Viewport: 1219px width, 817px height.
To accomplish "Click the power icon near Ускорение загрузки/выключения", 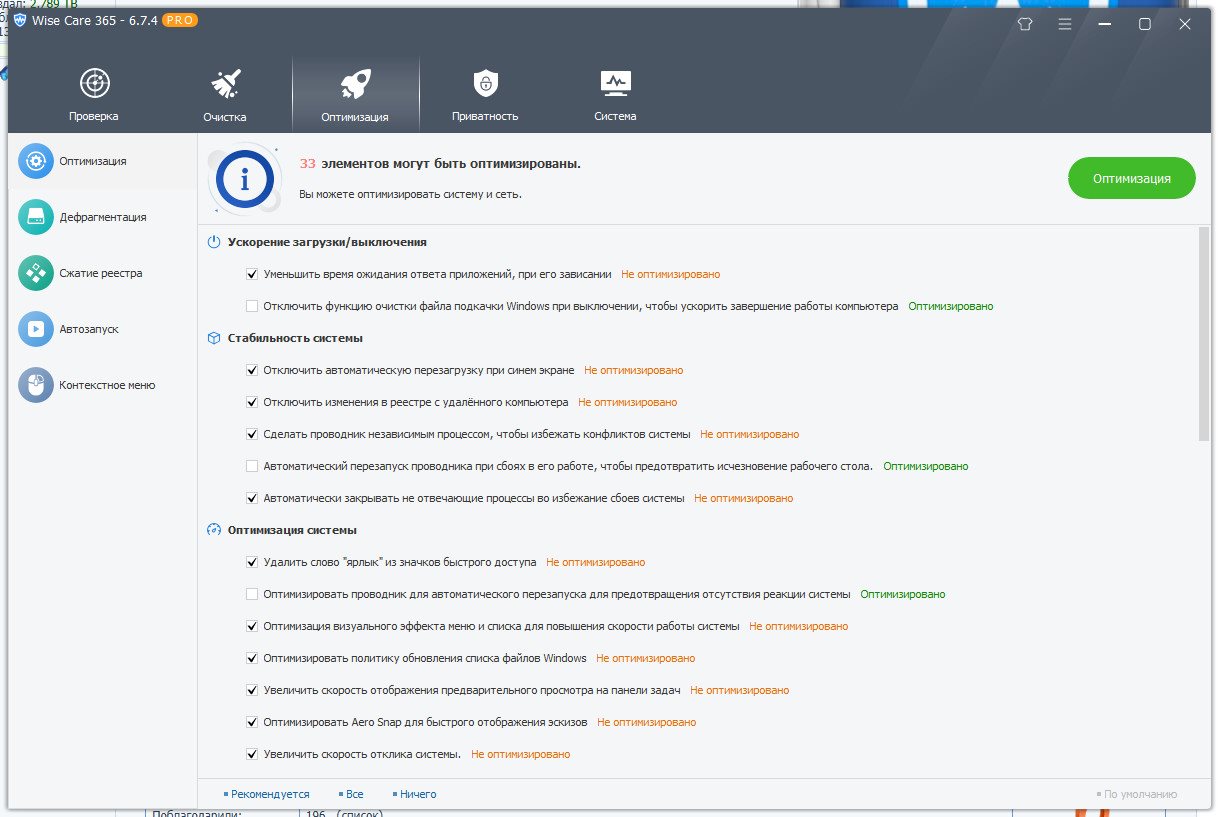I will pos(213,242).
